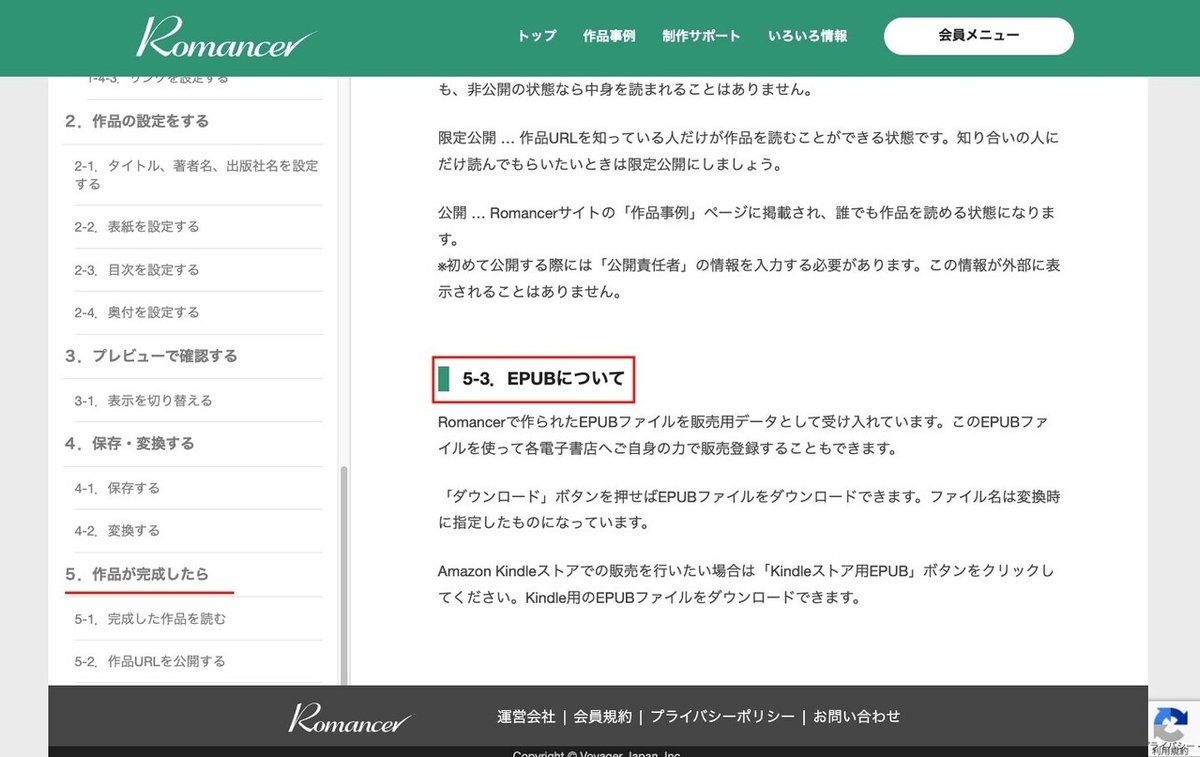Open sidebar item 4-2．変換する

[117, 531]
